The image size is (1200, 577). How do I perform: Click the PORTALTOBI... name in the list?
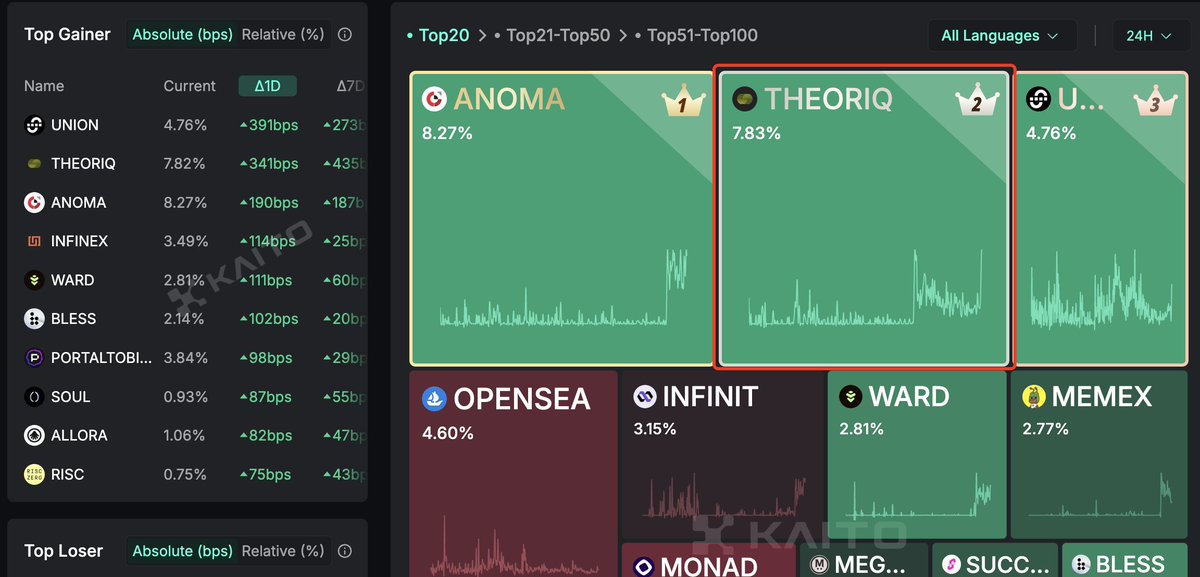pos(102,358)
